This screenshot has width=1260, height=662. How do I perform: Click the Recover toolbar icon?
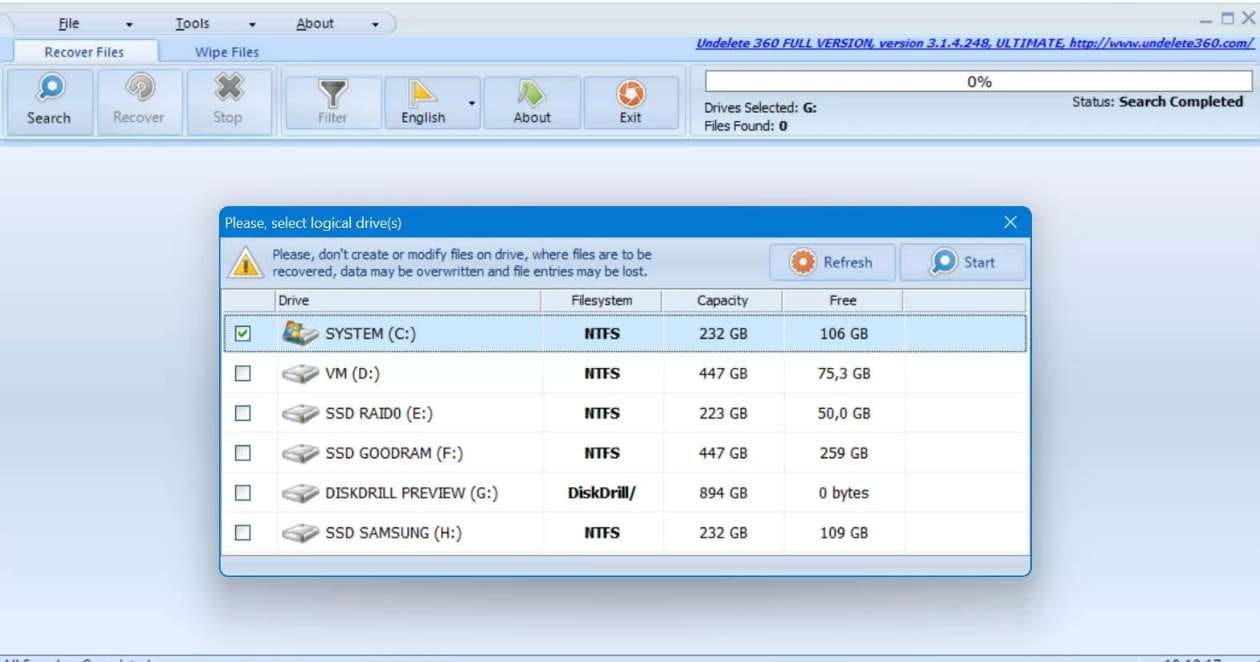pyautogui.click(x=139, y=90)
